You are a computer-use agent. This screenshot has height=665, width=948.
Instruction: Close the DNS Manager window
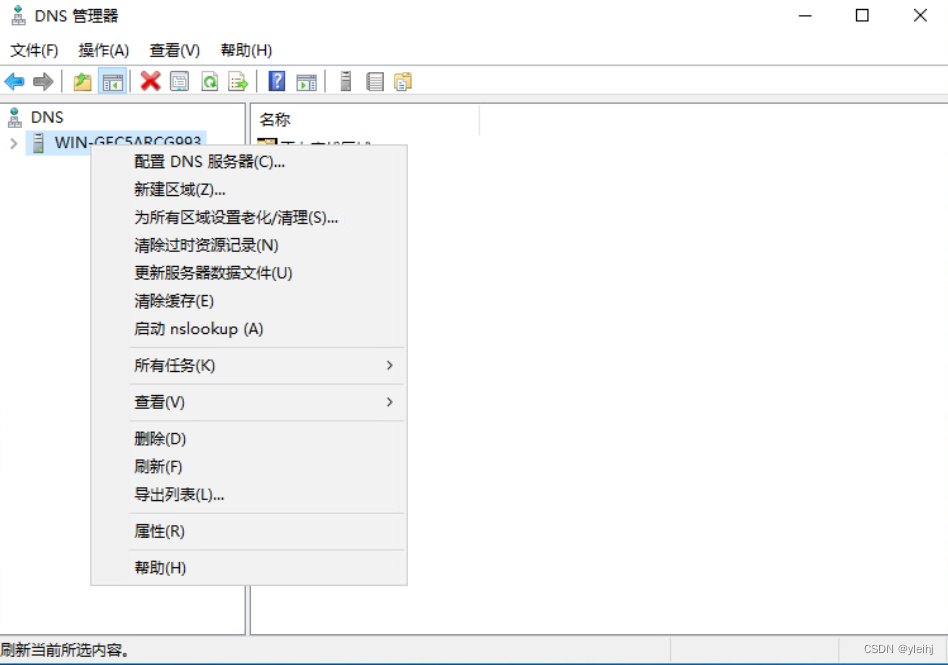[x=920, y=16]
